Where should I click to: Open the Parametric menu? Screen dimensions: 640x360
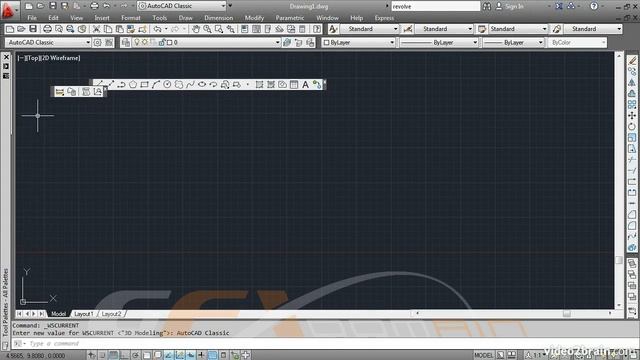290,18
